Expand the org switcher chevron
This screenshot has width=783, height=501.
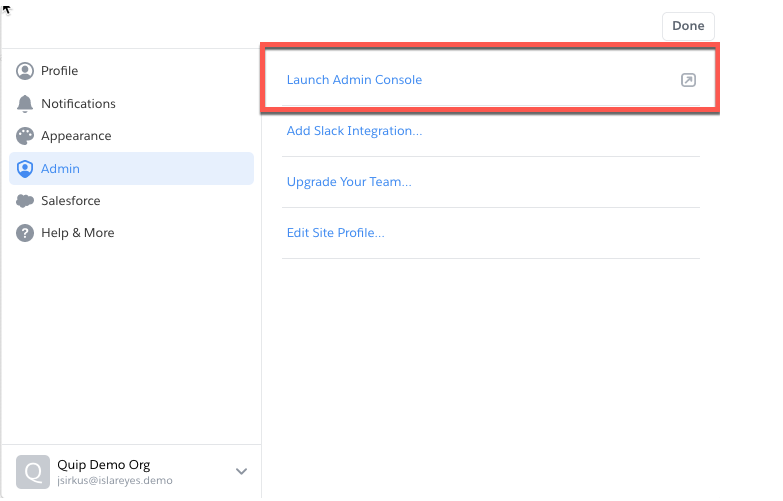241,471
